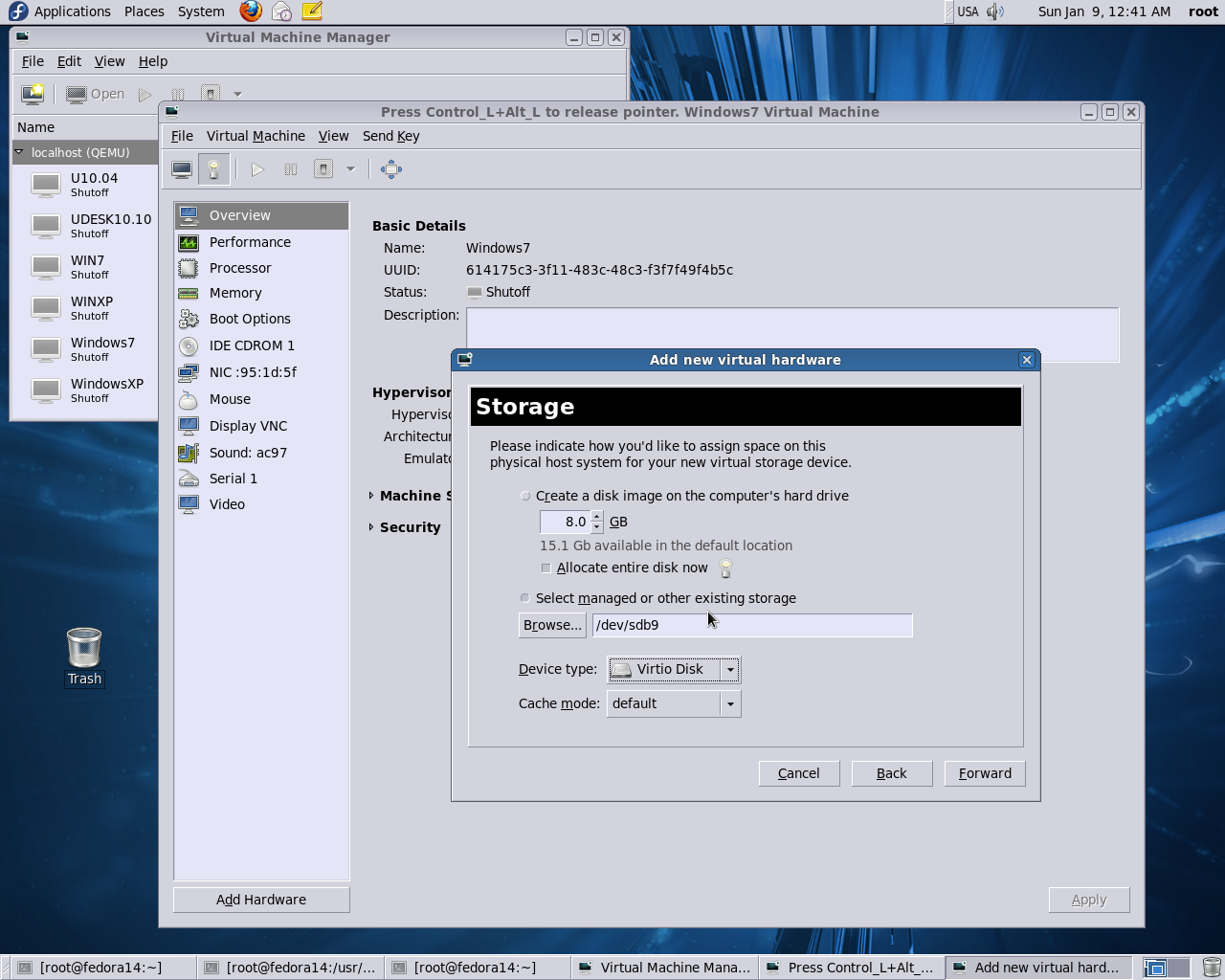Click the Open button in Virtual Machine Manager
This screenshot has width=1225, height=980.
click(x=96, y=94)
